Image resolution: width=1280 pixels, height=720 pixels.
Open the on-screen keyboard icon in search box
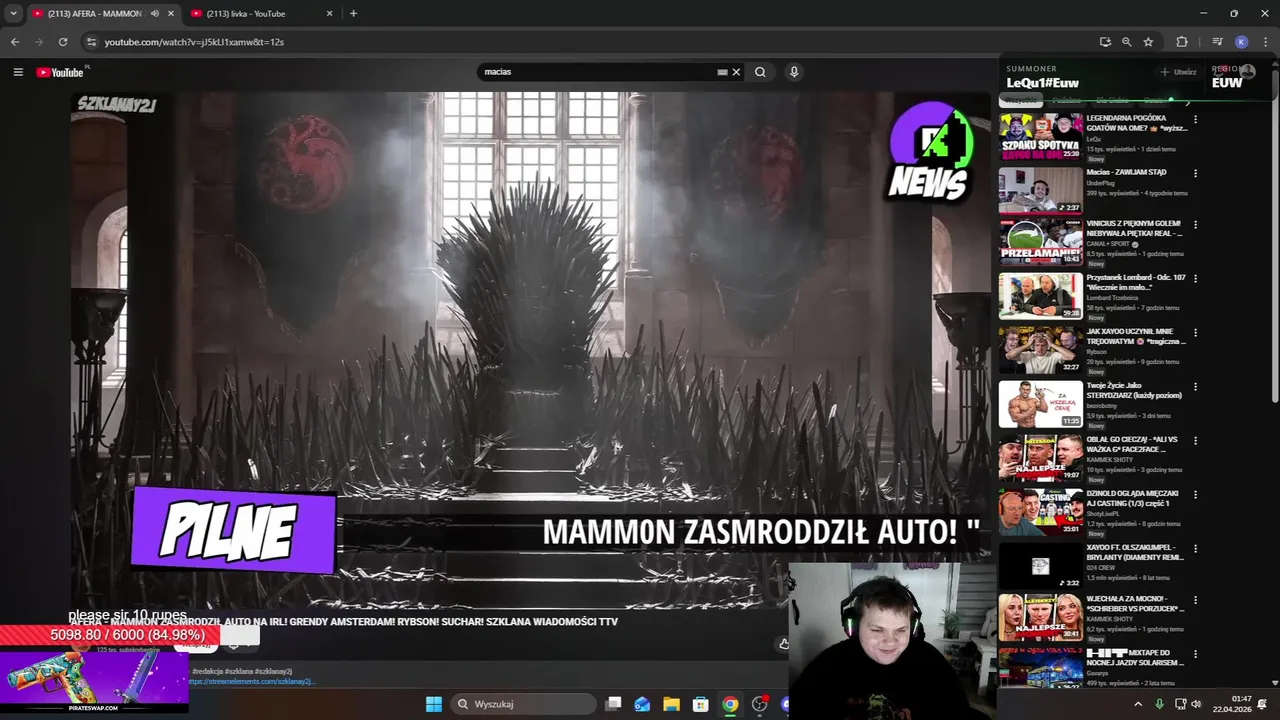click(x=722, y=72)
